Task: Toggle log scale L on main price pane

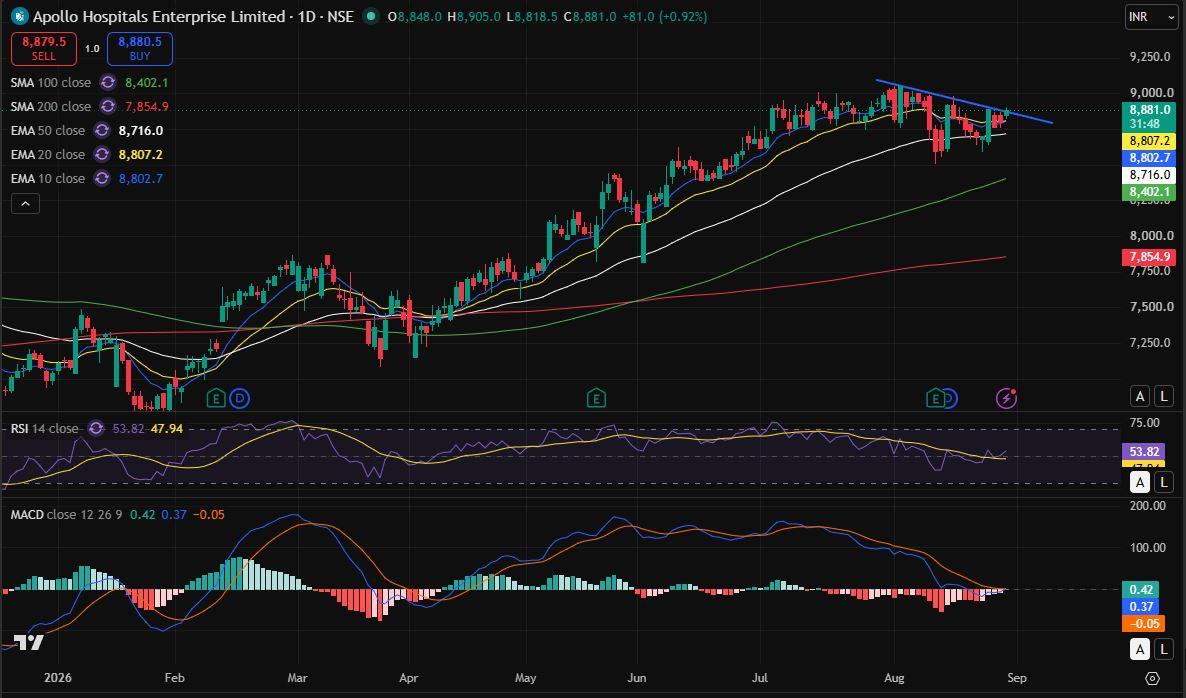Action: click(x=1163, y=396)
